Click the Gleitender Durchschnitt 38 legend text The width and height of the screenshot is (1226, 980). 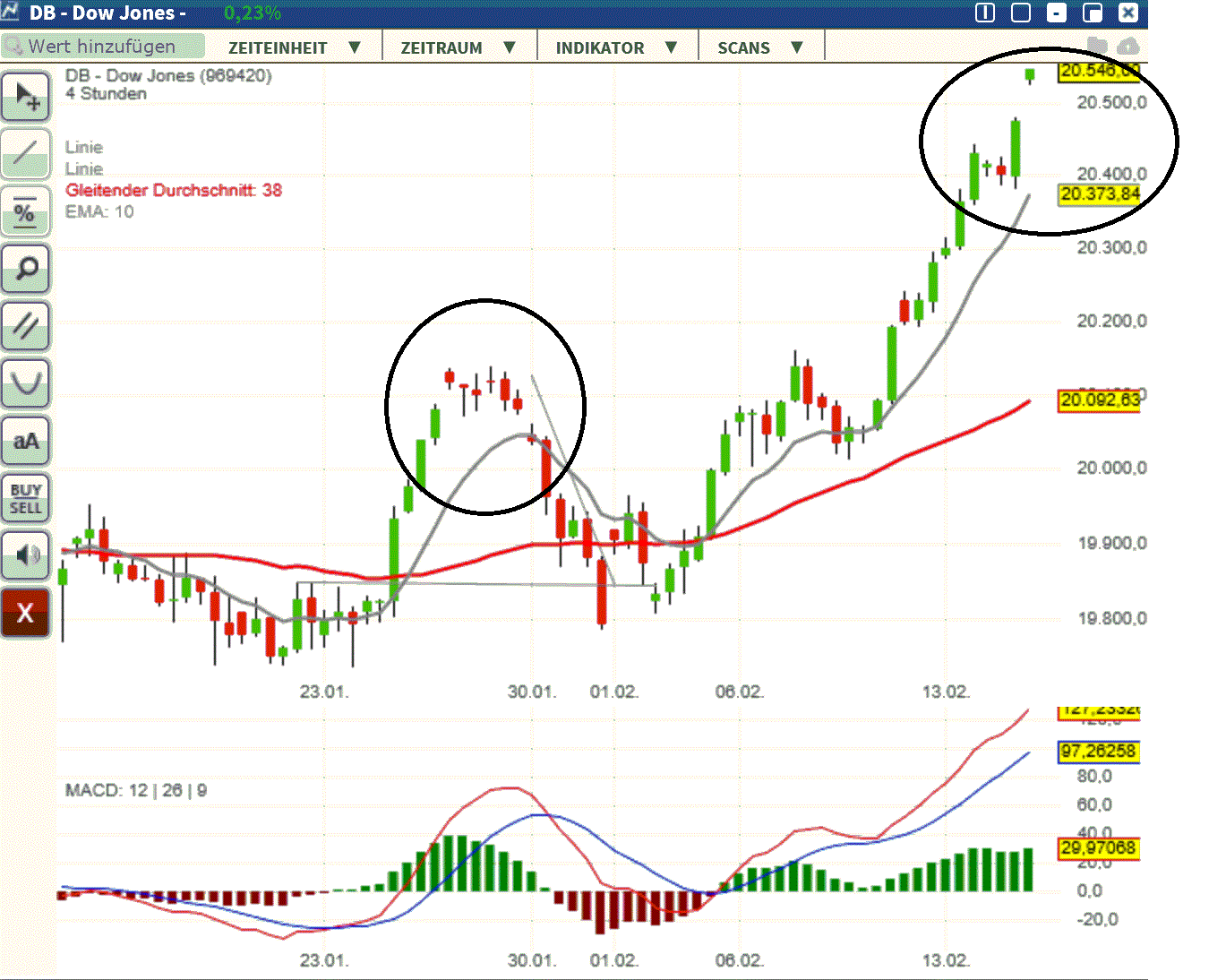pyautogui.click(x=173, y=190)
